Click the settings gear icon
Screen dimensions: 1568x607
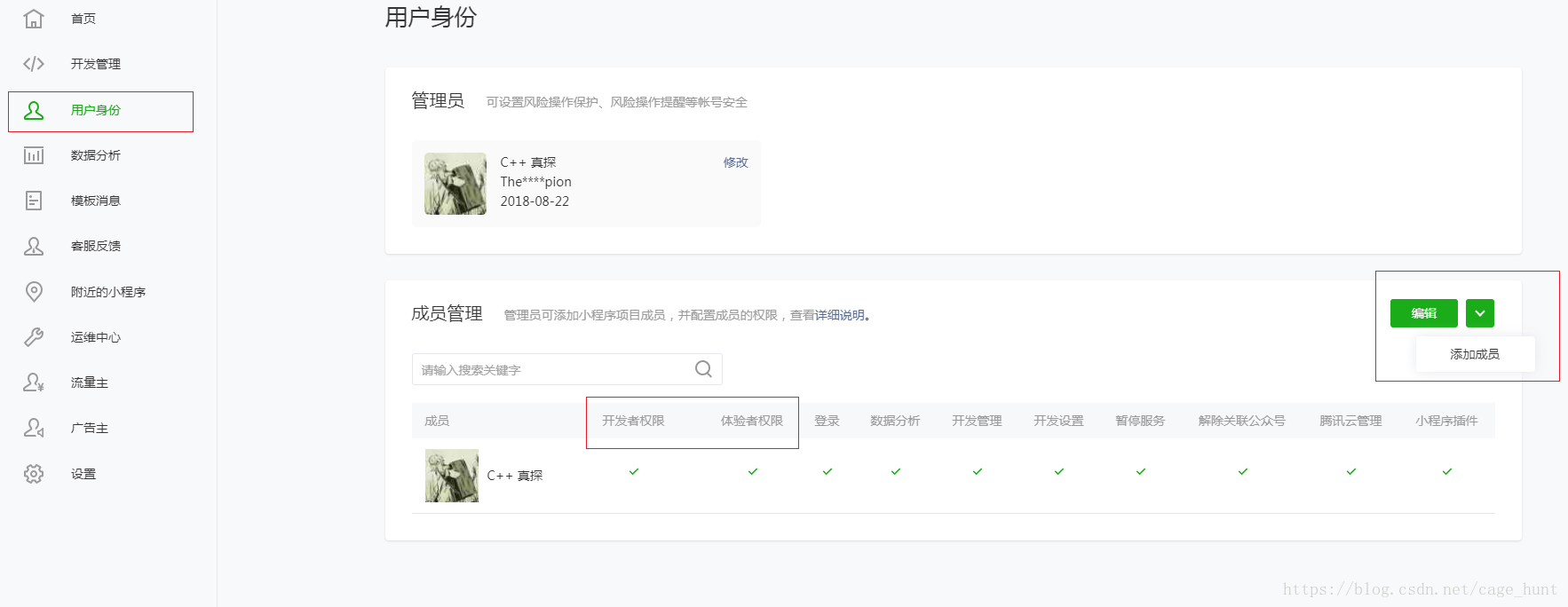(34, 474)
